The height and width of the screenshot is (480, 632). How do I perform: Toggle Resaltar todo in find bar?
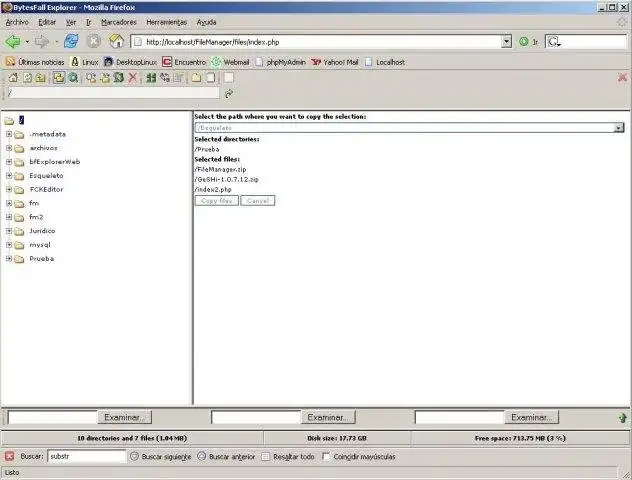(288, 457)
